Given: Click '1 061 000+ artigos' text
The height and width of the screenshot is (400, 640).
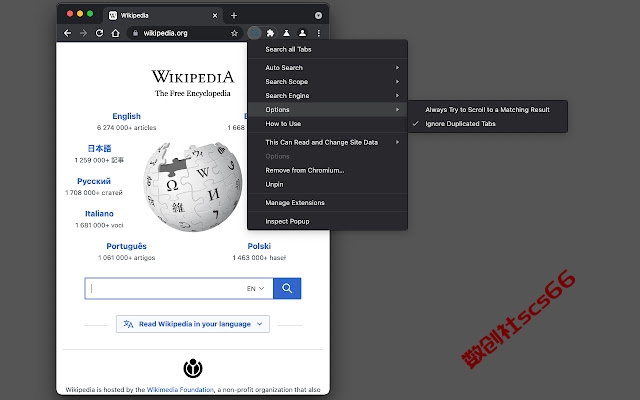Looking at the screenshot, I should click(127, 258).
